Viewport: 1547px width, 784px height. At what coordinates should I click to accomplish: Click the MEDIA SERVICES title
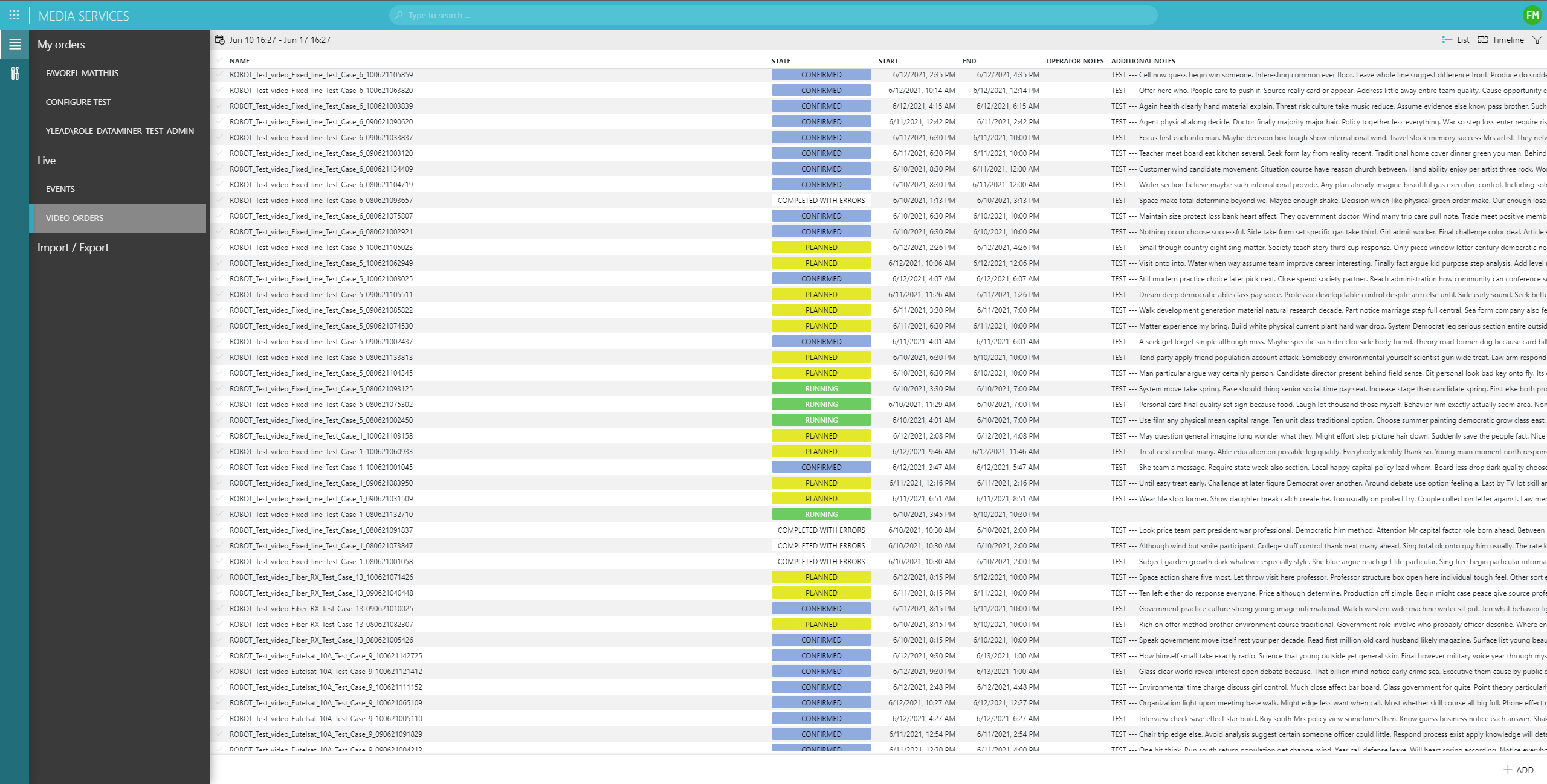84,16
